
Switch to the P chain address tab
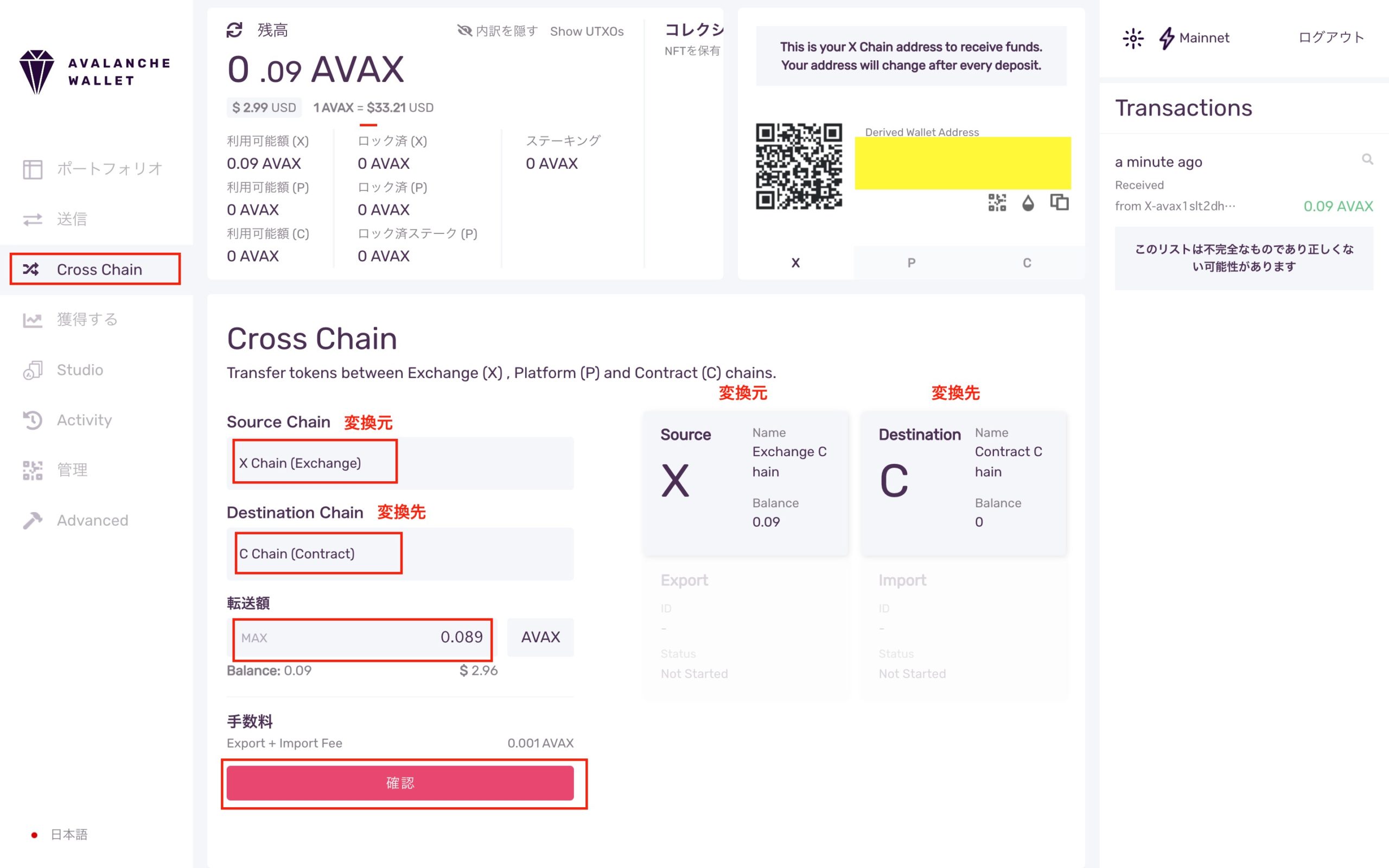coord(911,263)
